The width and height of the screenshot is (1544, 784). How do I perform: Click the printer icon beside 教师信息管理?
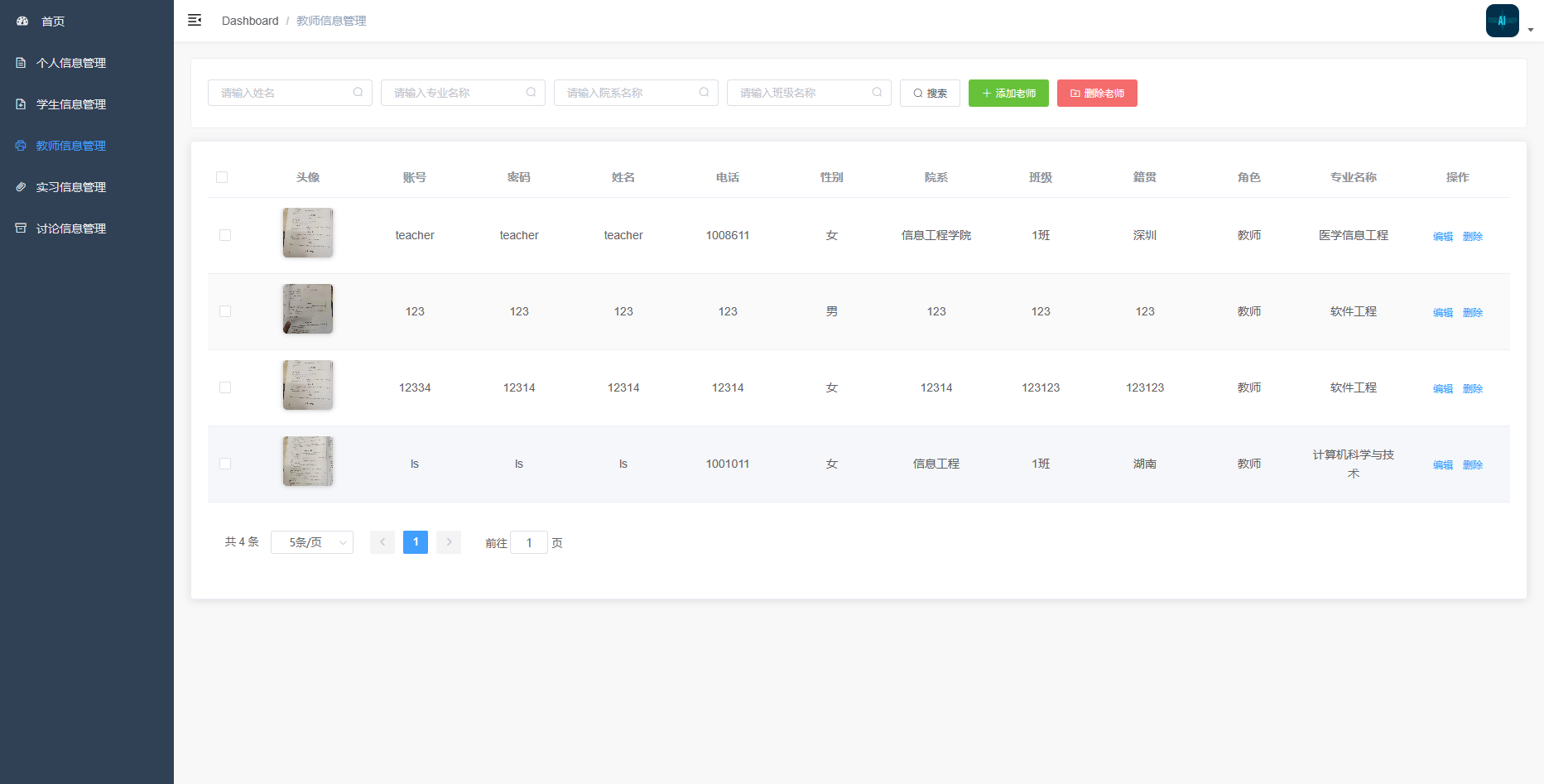click(21, 146)
